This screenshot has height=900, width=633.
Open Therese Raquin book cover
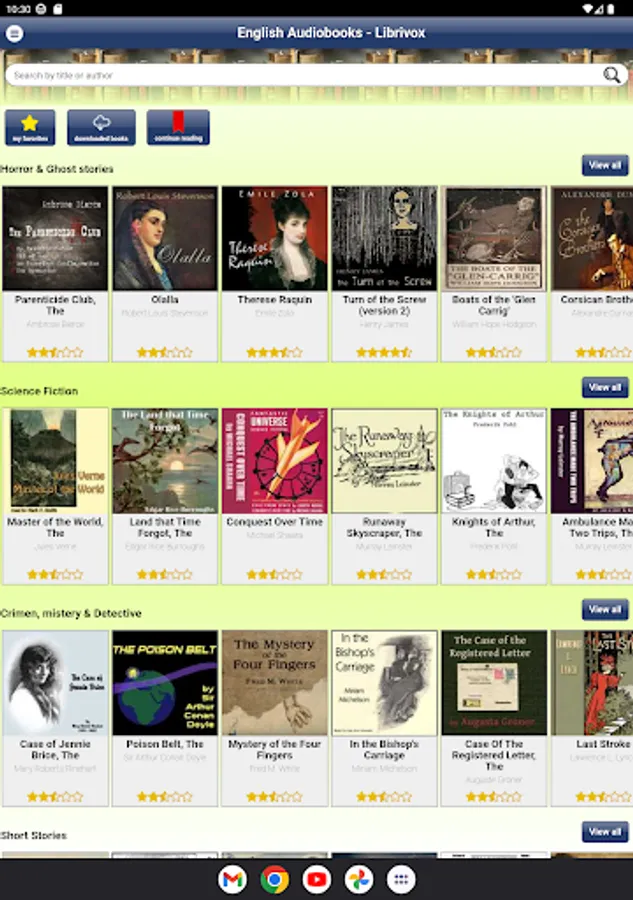point(274,238)
